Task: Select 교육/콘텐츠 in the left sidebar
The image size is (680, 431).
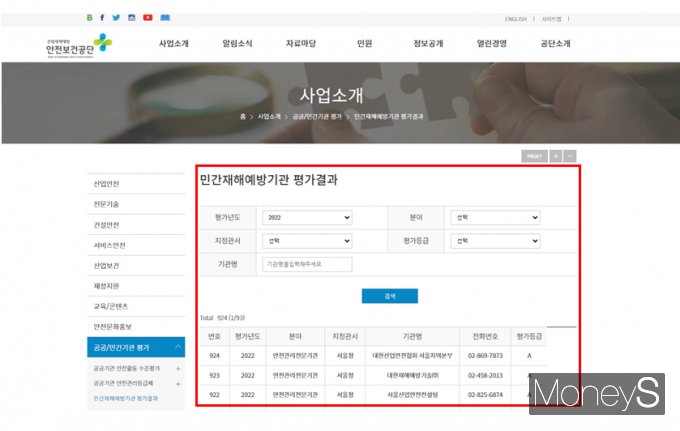Action: [136, 306]
